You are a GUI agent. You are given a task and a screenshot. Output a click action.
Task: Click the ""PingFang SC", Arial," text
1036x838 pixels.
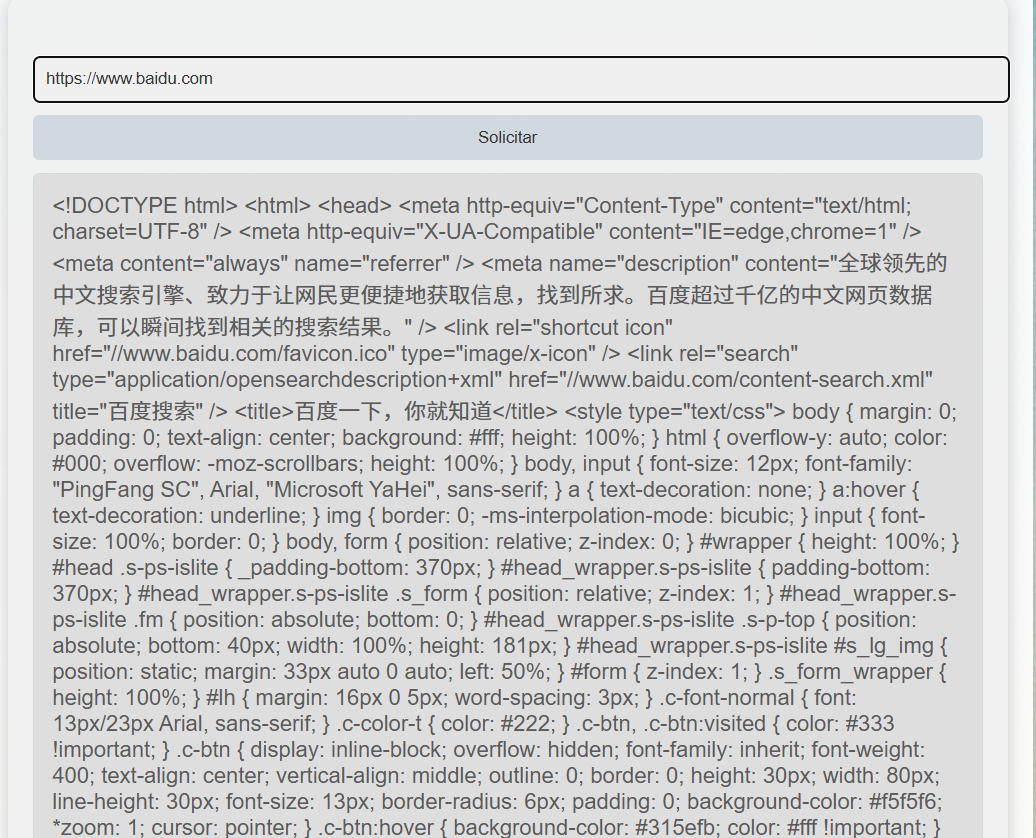[x=155, y=490]
